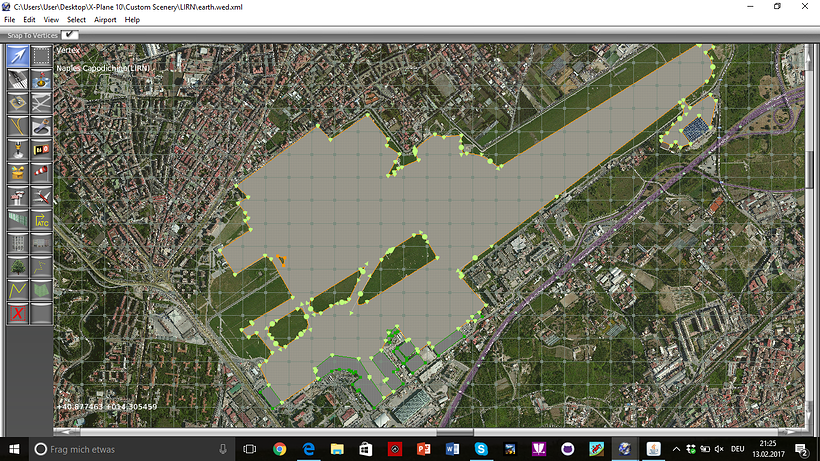The height and width of the screenshot is (461, 820).
Task: Select the dotted object string tool
Action: pos(41,267)
